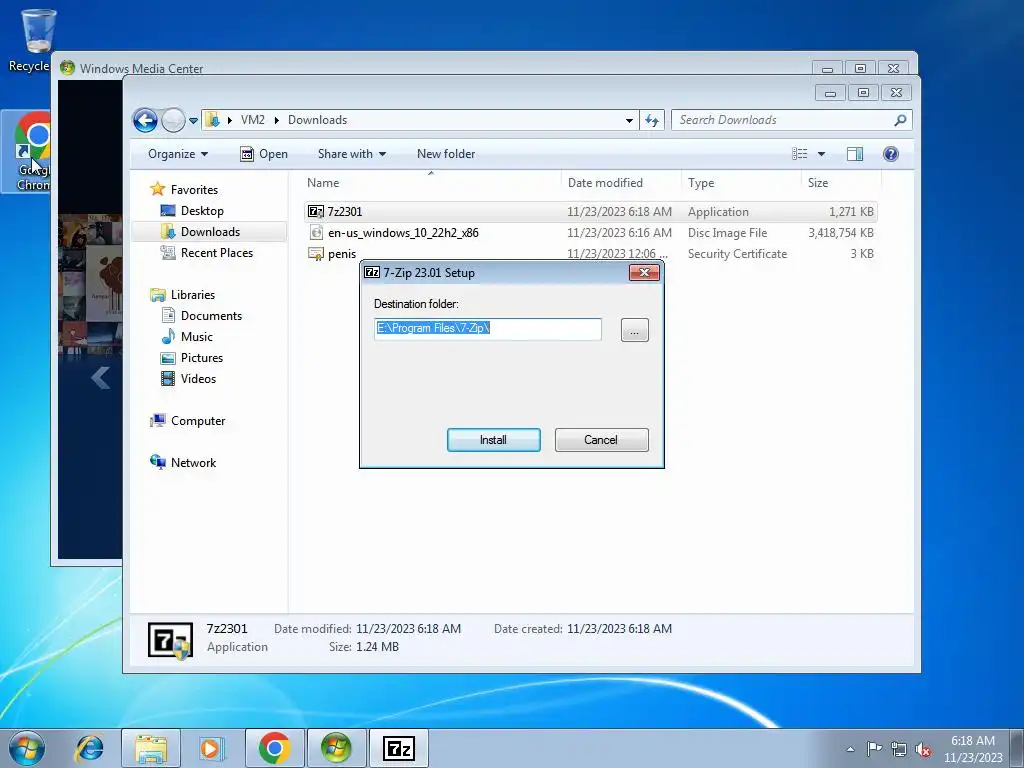Click the Explorer forward arrow button

coord(173,120)
